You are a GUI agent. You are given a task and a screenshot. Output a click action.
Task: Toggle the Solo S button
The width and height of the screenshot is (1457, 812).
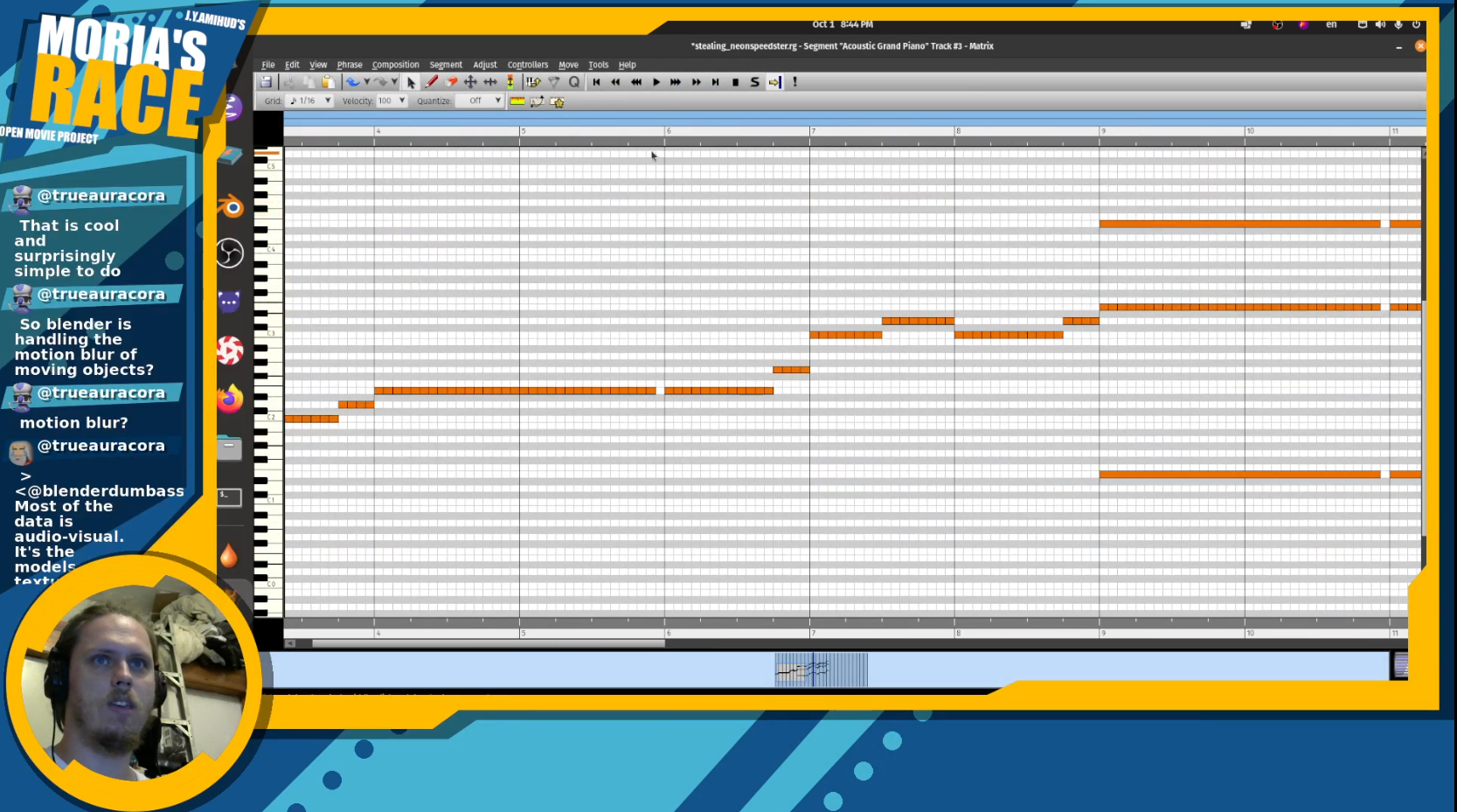coord(754,82)
